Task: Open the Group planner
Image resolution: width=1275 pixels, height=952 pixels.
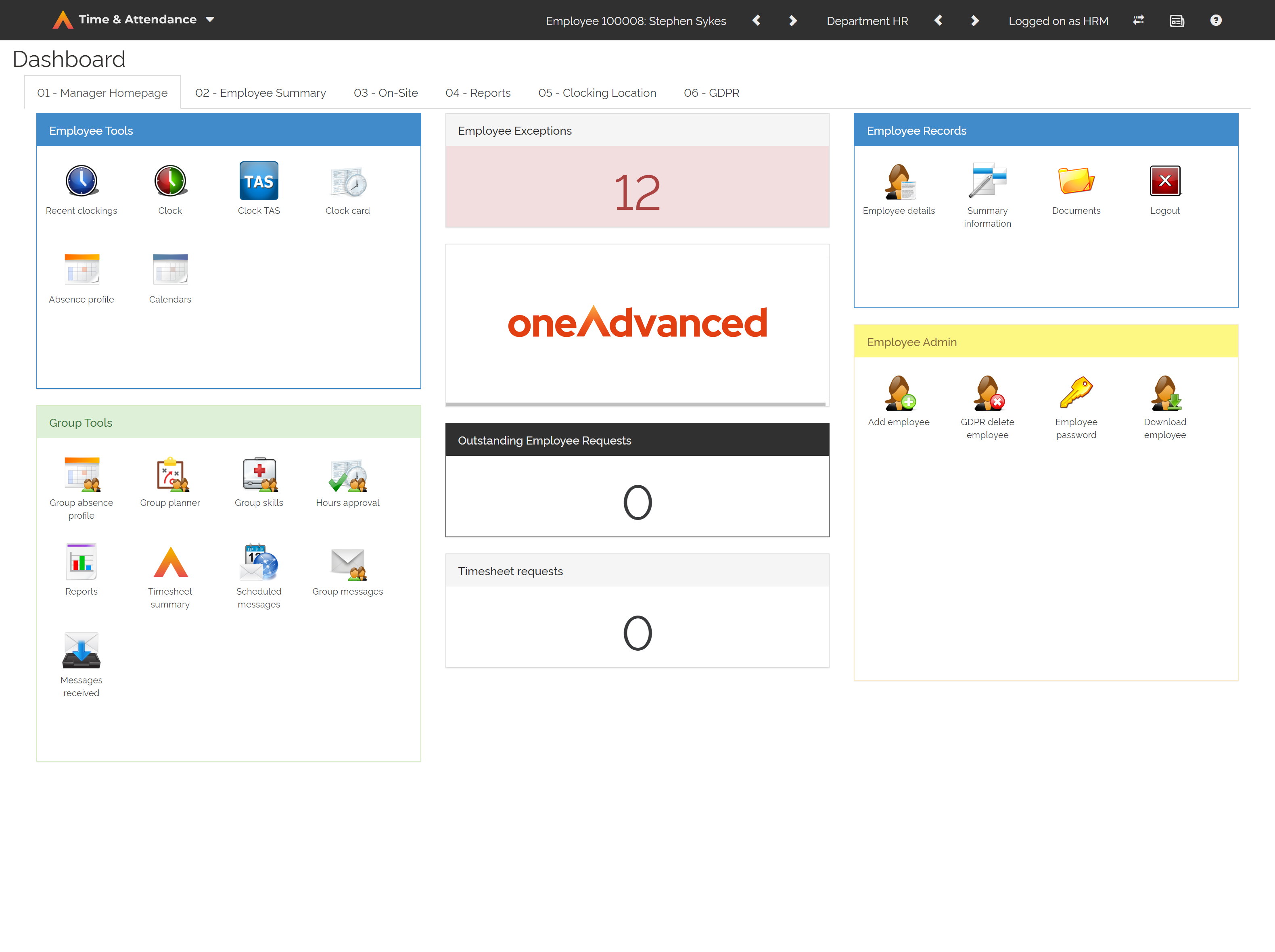Action: (x=170, y=474)
